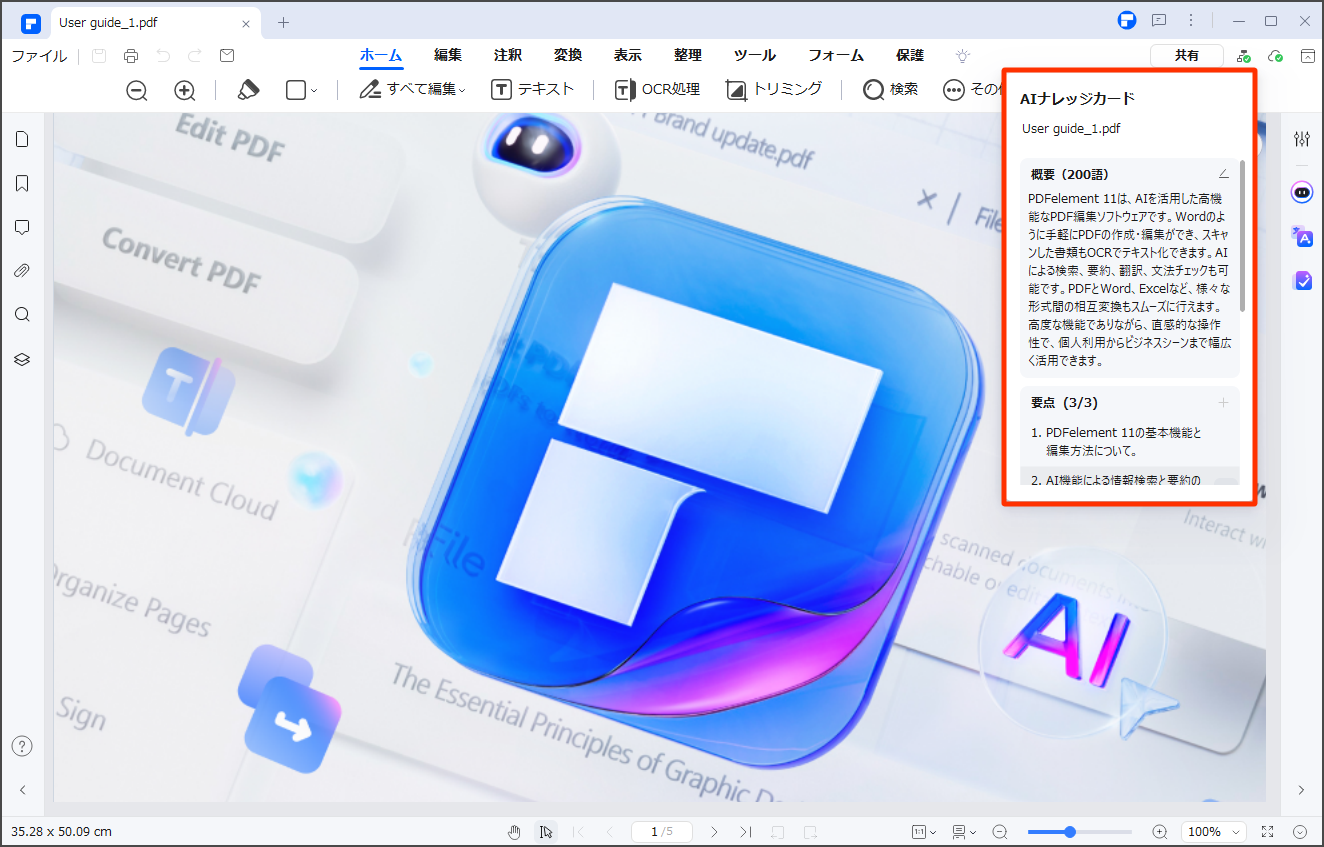Switch to the 注釈 tab
The image size is (1324, 847).
tap(508, 56)
